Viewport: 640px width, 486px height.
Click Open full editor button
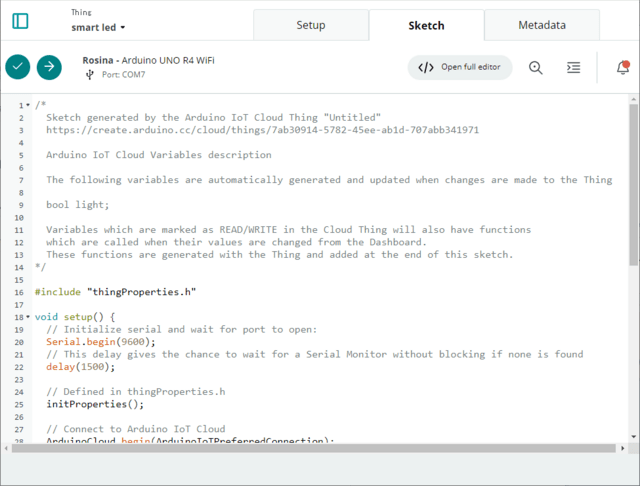click(460, 68)
